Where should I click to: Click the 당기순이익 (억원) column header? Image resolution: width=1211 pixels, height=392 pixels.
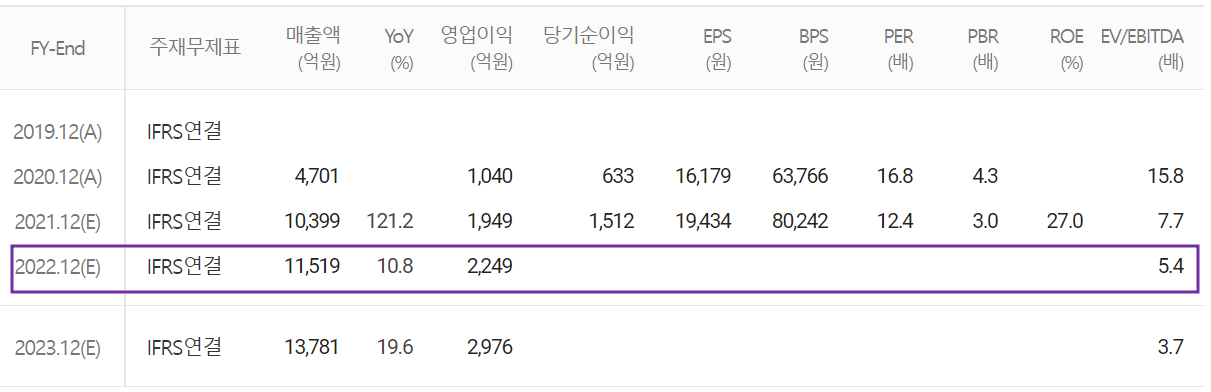coord(589,49)
